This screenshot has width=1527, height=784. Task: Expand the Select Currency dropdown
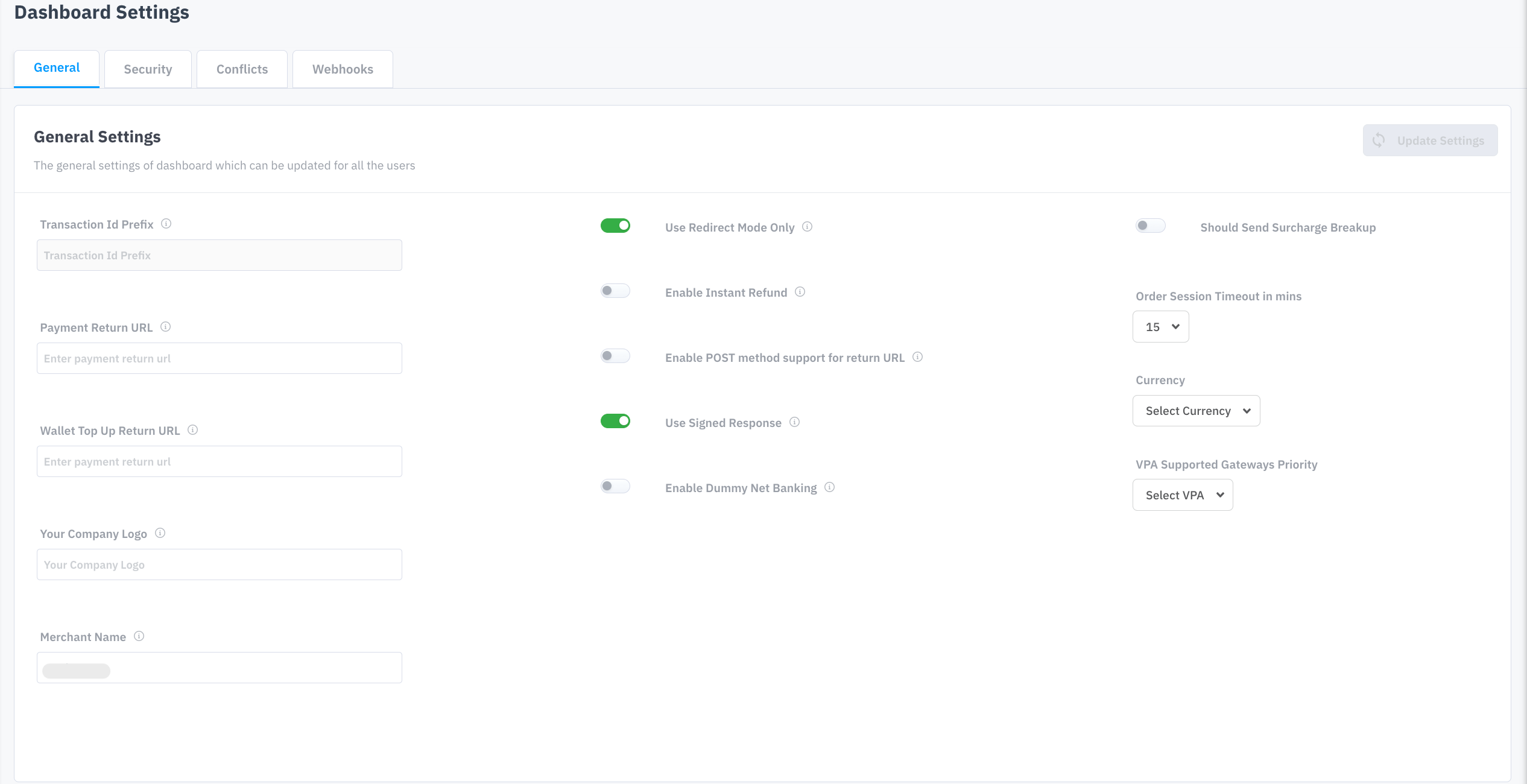(1196, 411)
